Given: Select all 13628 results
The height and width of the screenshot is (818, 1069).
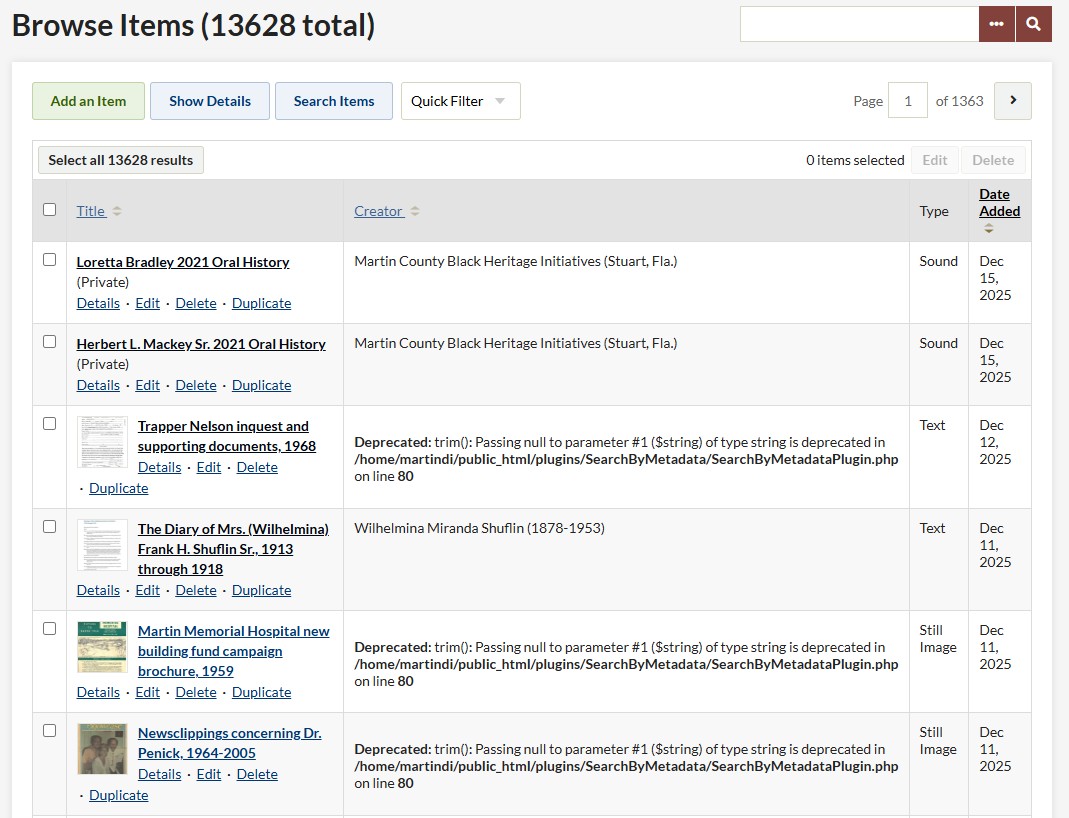Looking at the screenshot, I should tap(121, 160).
